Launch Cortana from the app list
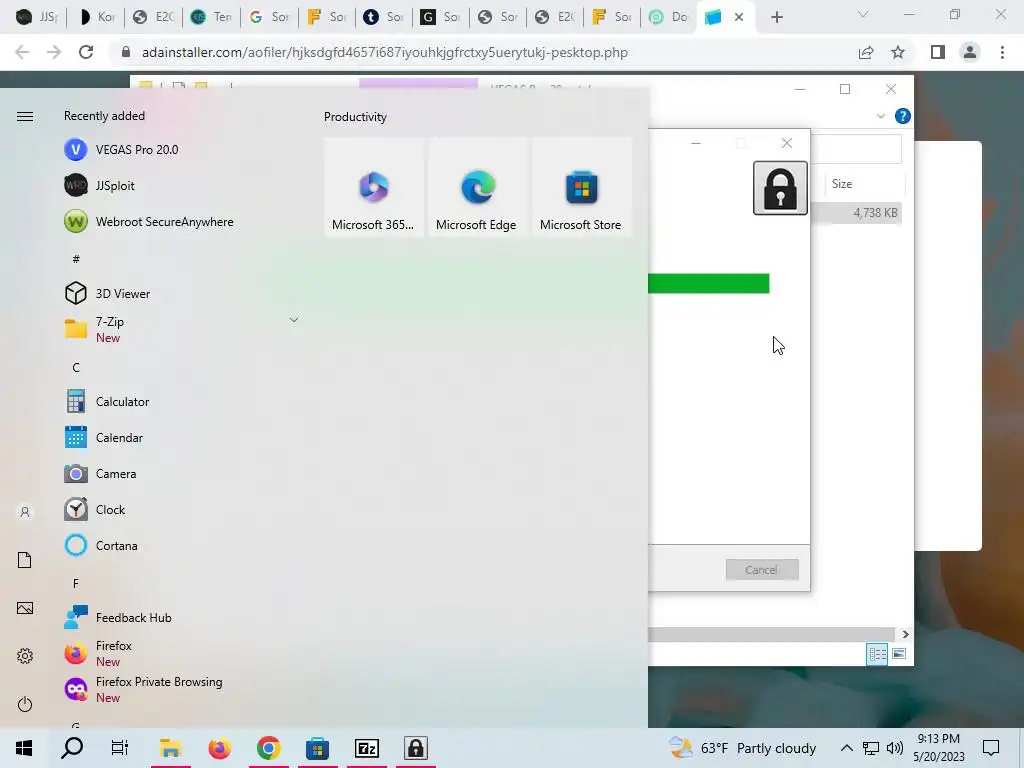 (101, 545)
